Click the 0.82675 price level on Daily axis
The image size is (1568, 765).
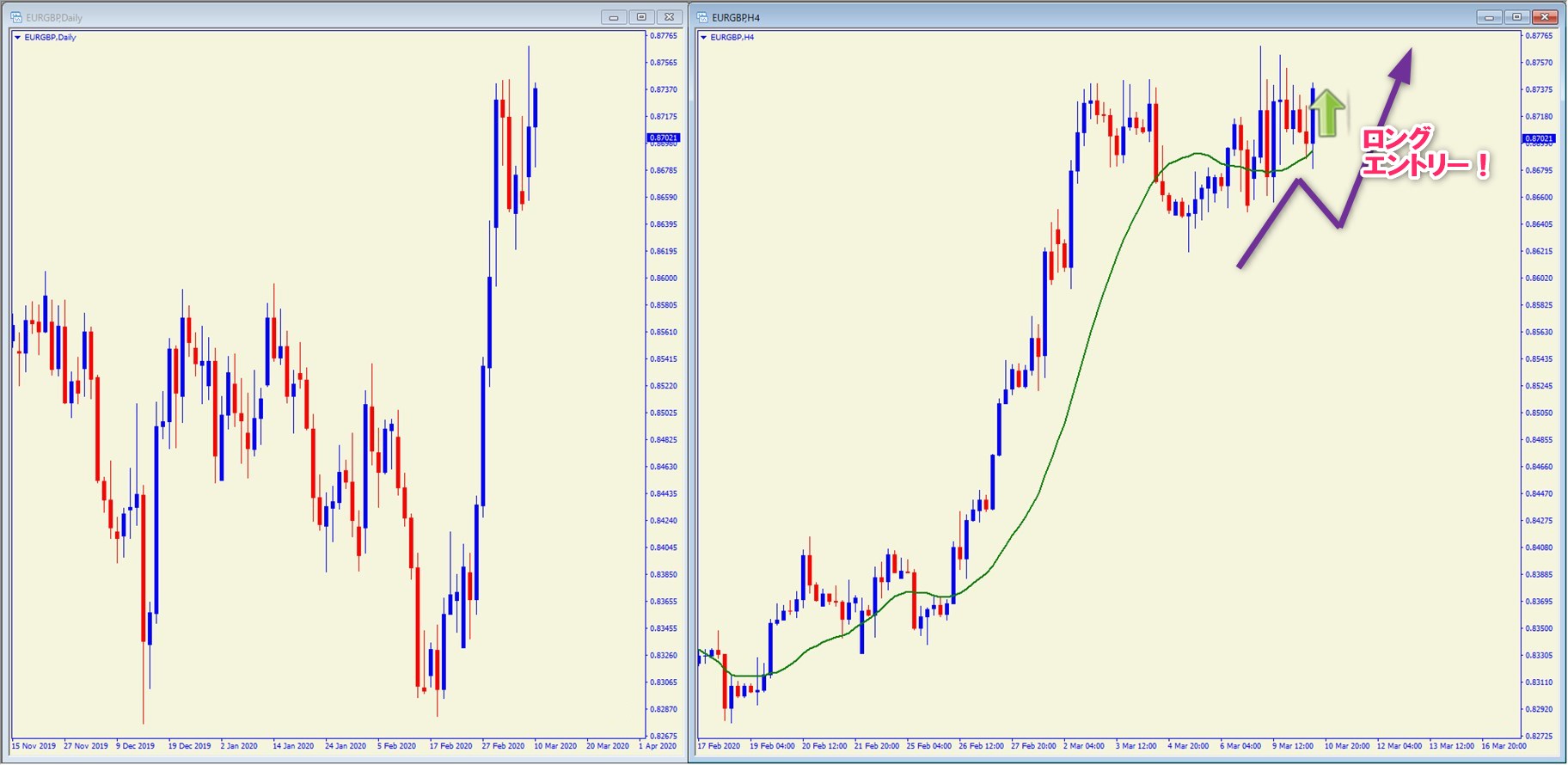664,737
